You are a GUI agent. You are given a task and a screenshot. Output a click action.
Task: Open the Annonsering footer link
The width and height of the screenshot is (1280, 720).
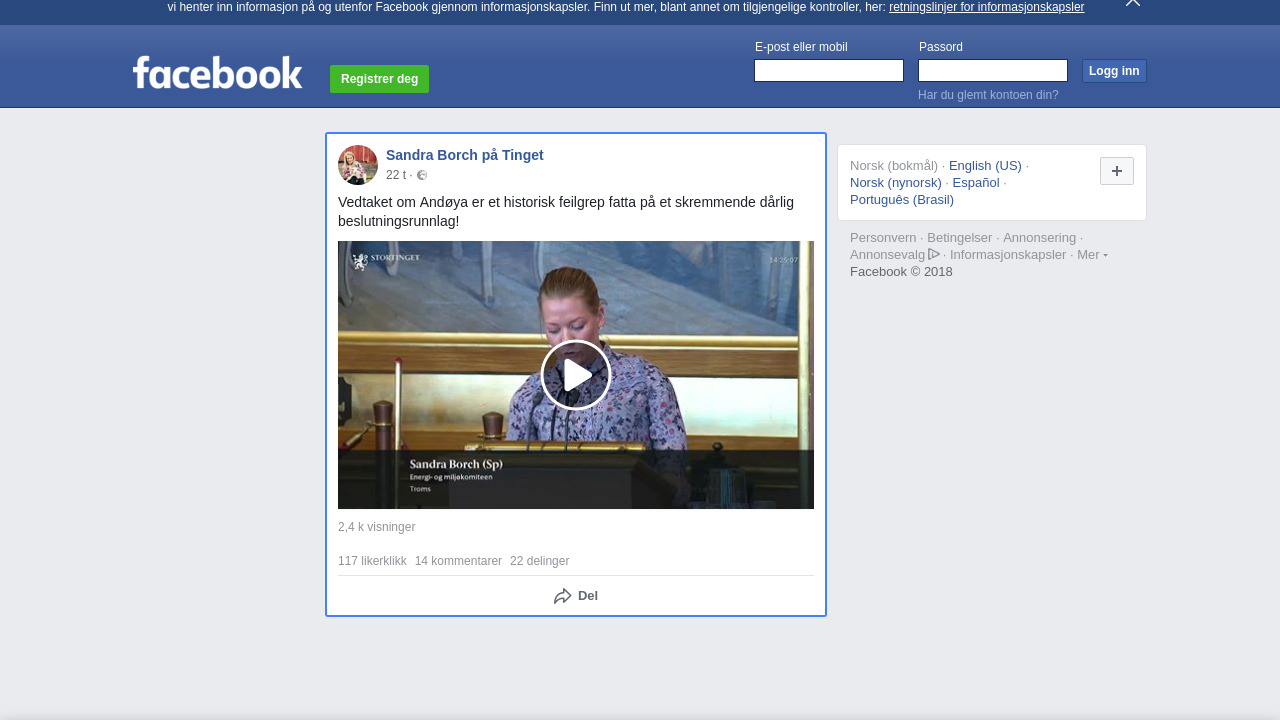click(x=1040, y=238)
